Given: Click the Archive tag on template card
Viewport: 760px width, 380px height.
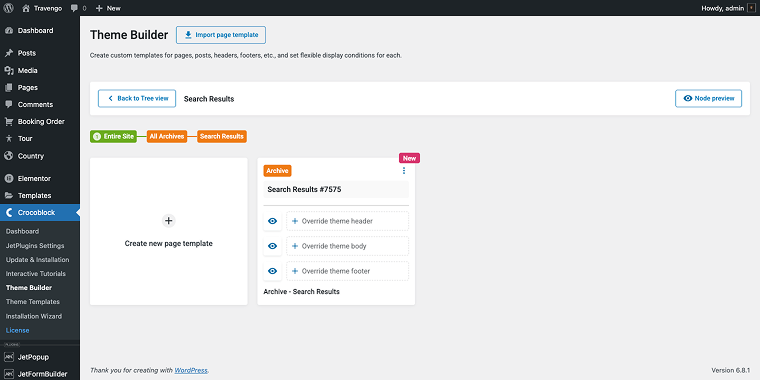Looking at the screenshot, I should click(x=277, y=171).
